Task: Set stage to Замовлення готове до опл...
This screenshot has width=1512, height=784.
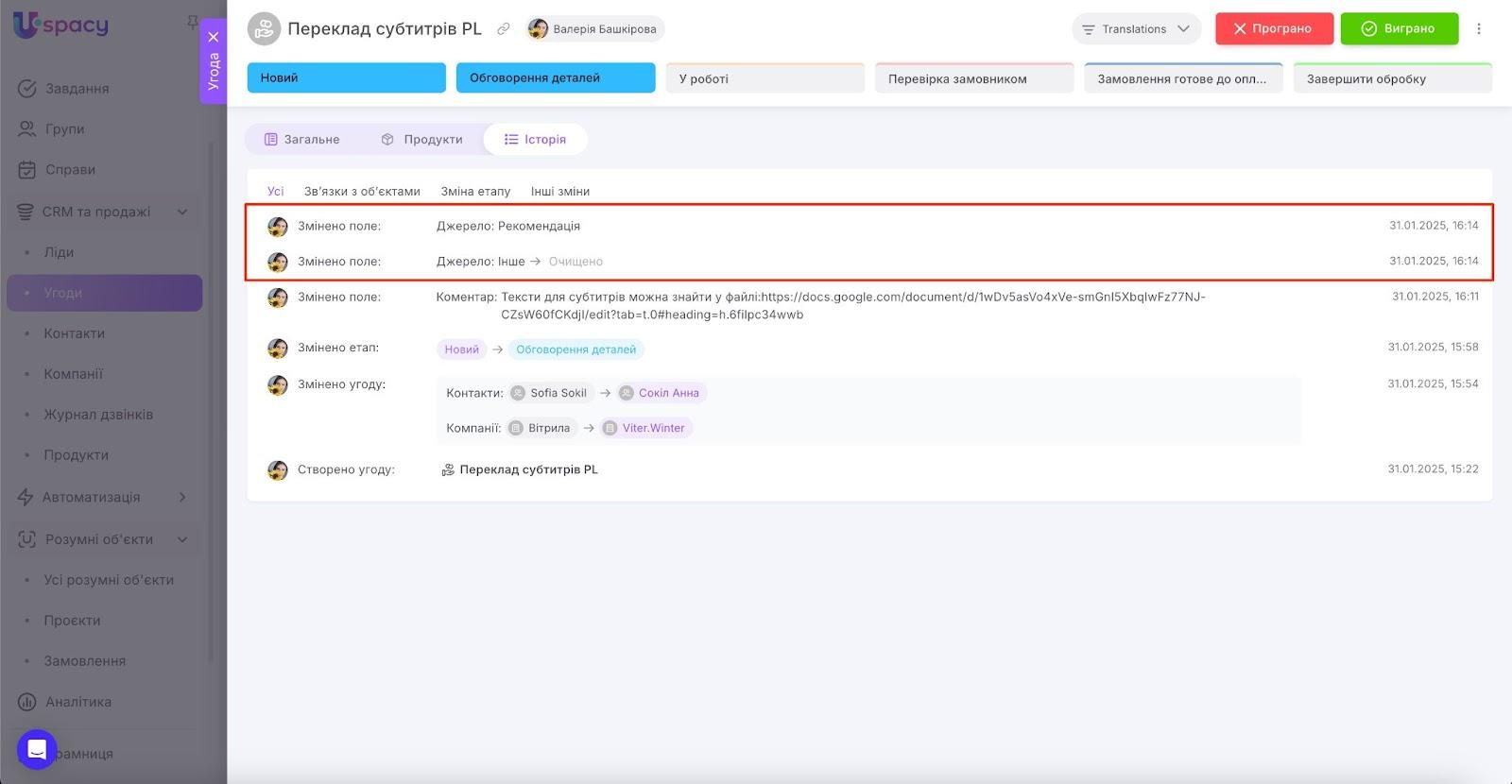Action: tap(1184, 78)
